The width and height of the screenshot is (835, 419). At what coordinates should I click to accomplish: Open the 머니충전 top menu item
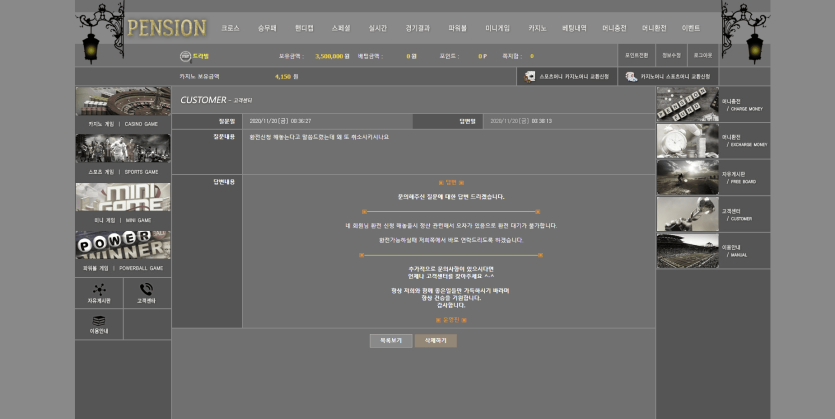coord(614,28)
